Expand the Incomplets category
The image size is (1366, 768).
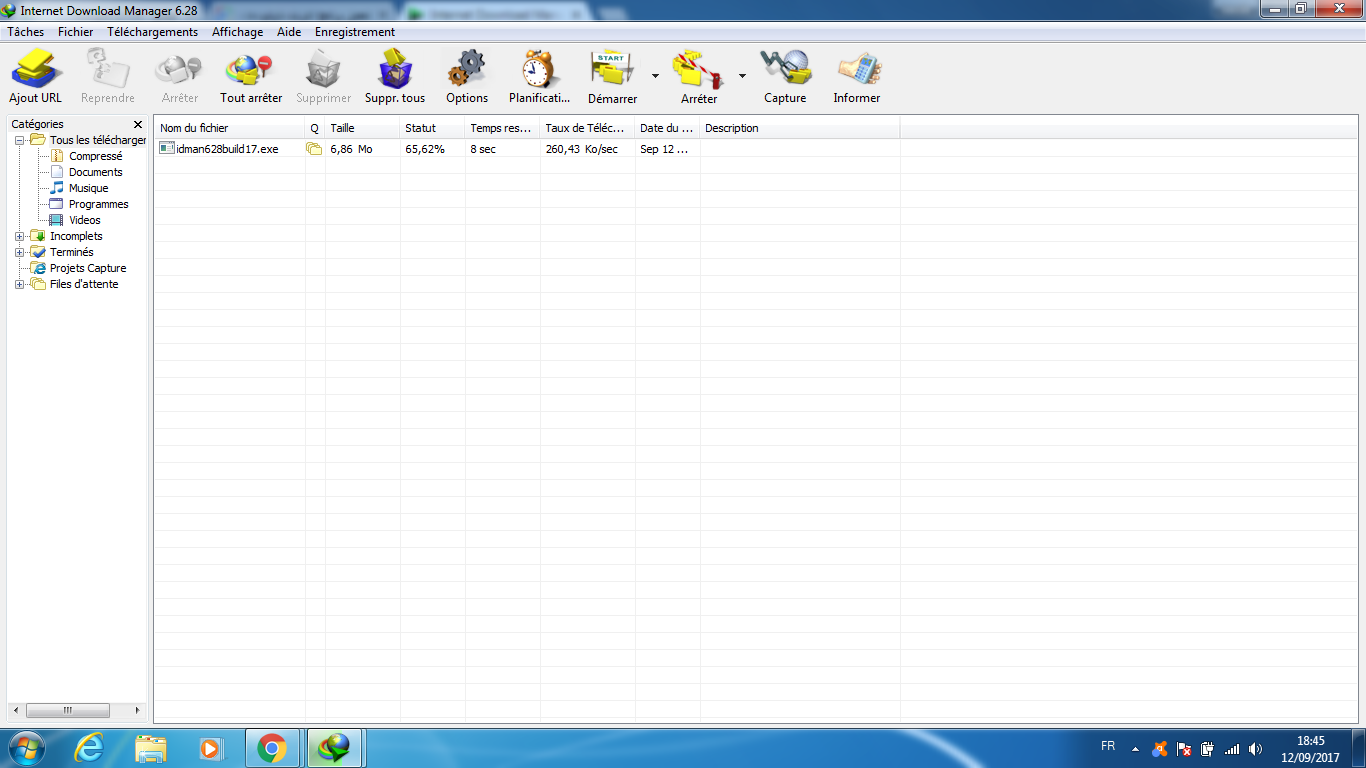pyautogui.click(x=20, y=236)
